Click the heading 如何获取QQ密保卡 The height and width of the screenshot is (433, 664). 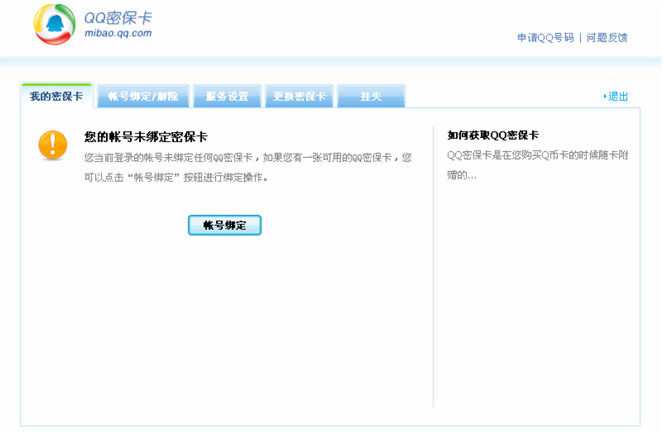(x=493, y=135)
